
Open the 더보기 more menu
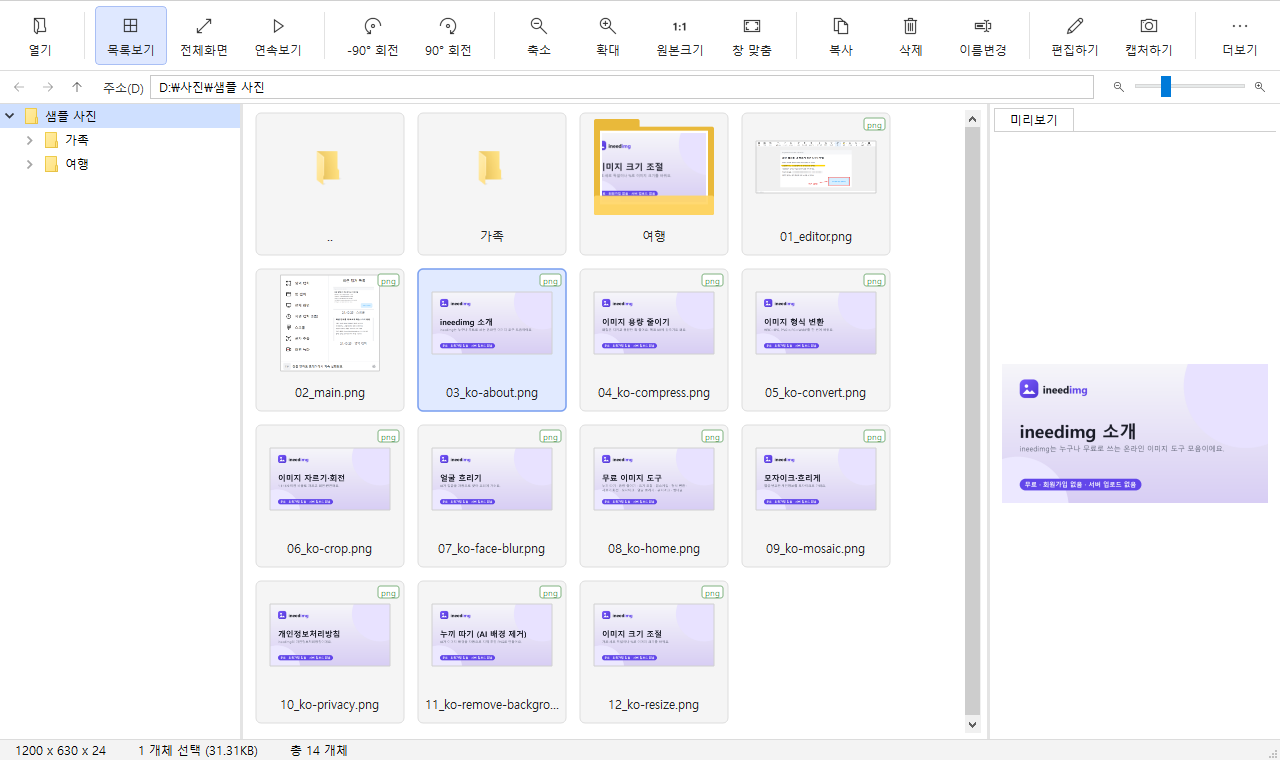1240,36
